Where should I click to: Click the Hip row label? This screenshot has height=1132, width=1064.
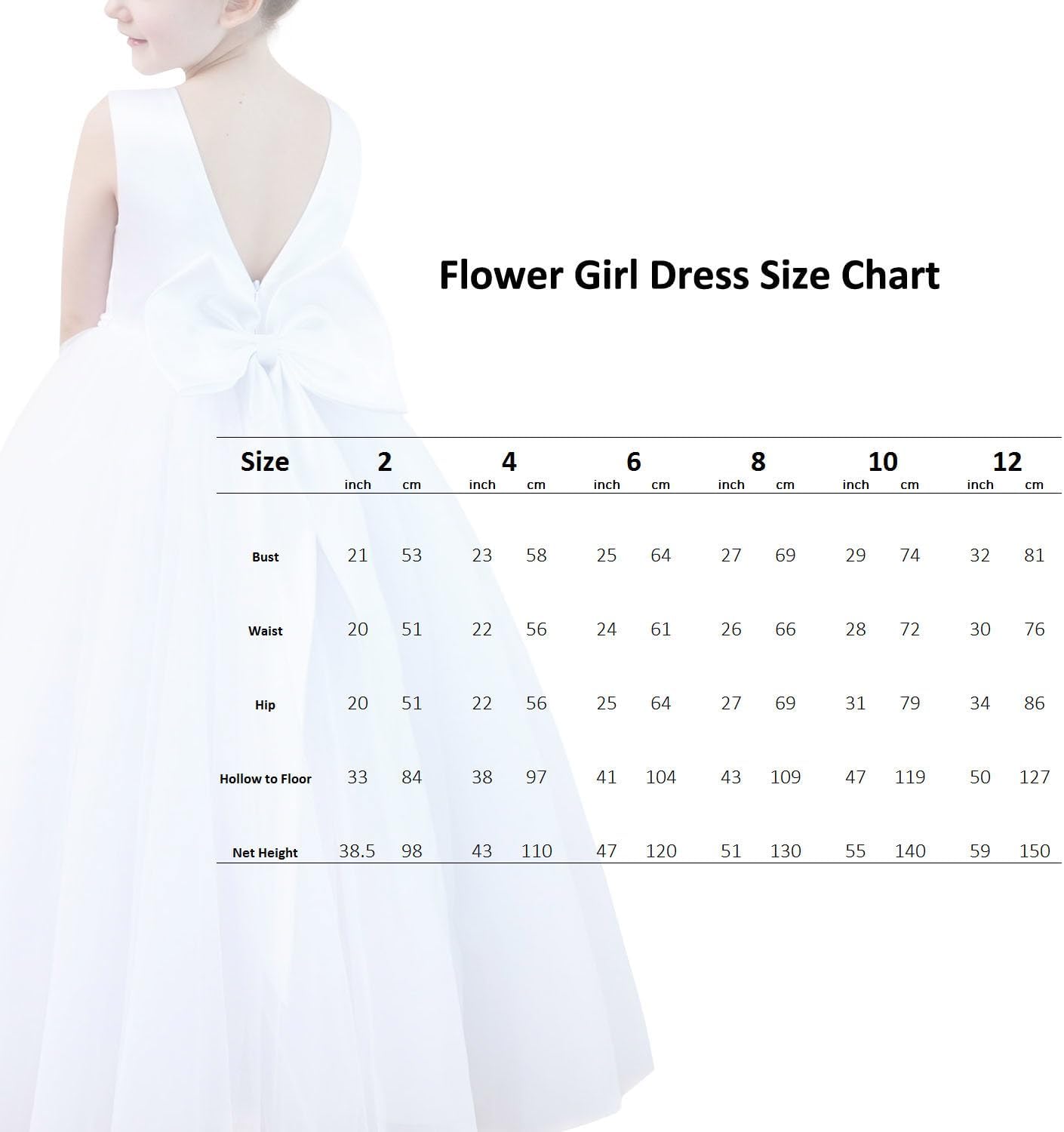pos(266,705)
